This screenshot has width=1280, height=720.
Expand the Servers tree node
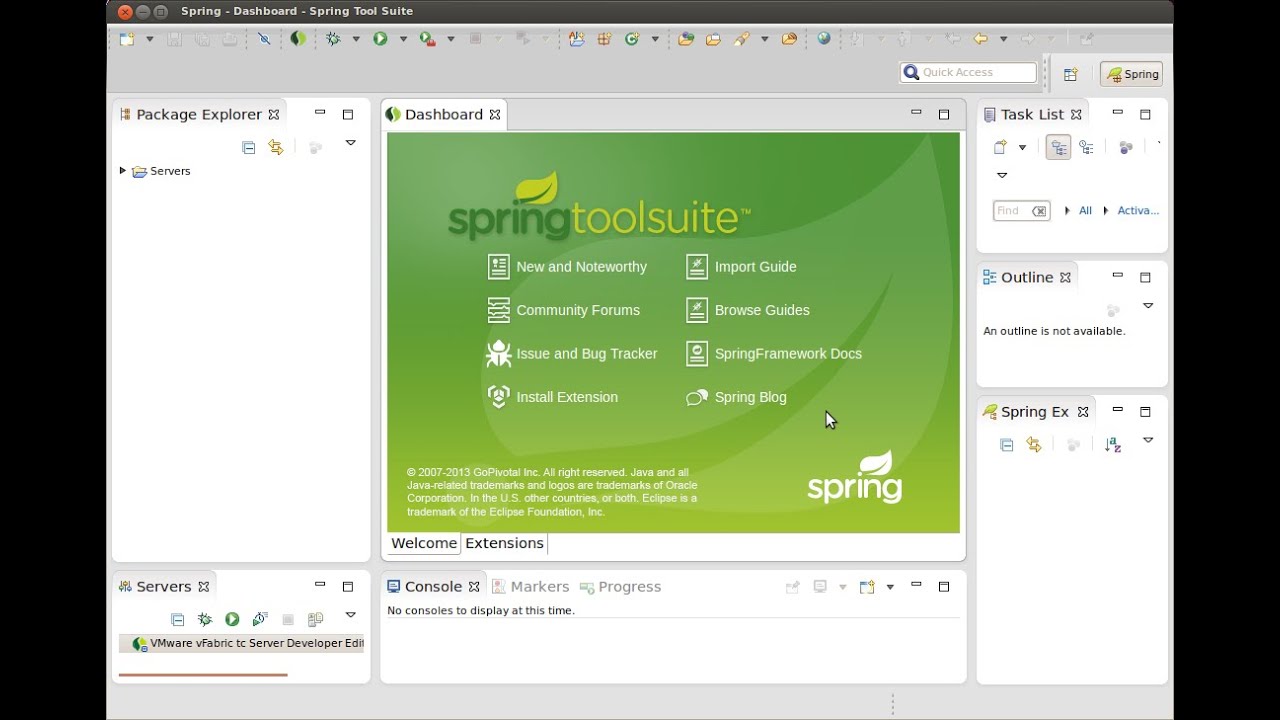[x=123, y=171]
